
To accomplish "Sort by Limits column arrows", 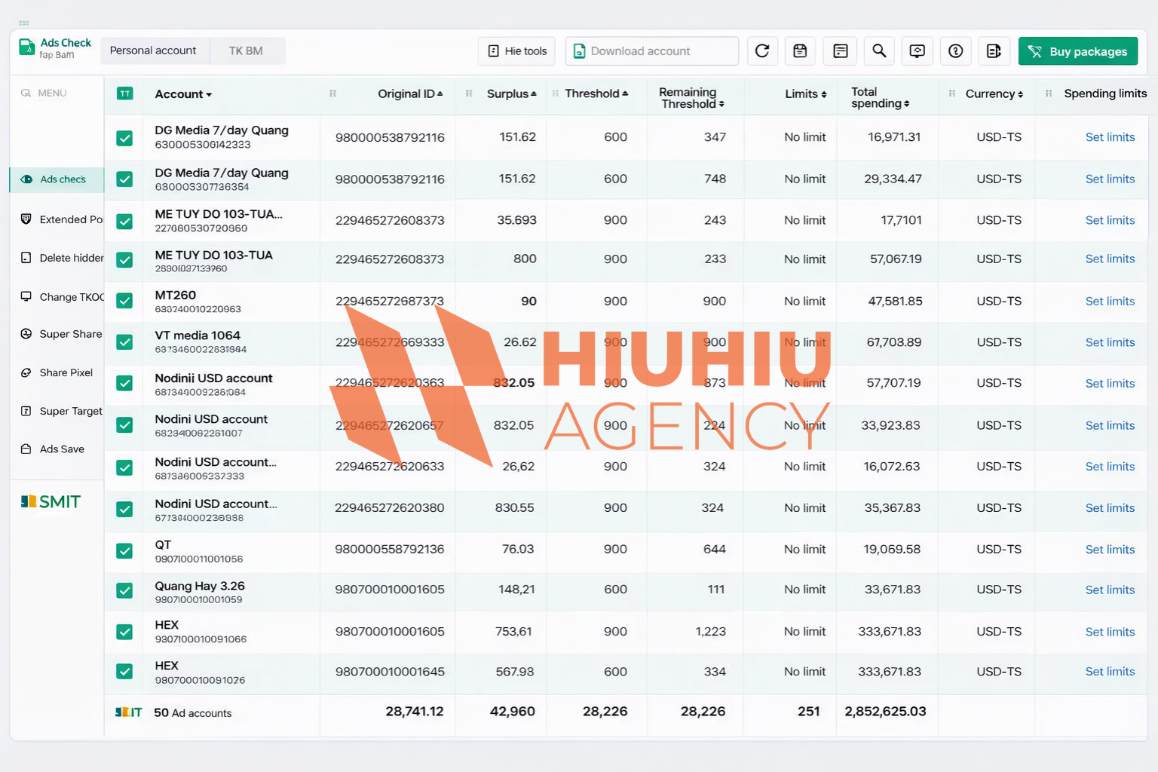I will coord(823,94).
